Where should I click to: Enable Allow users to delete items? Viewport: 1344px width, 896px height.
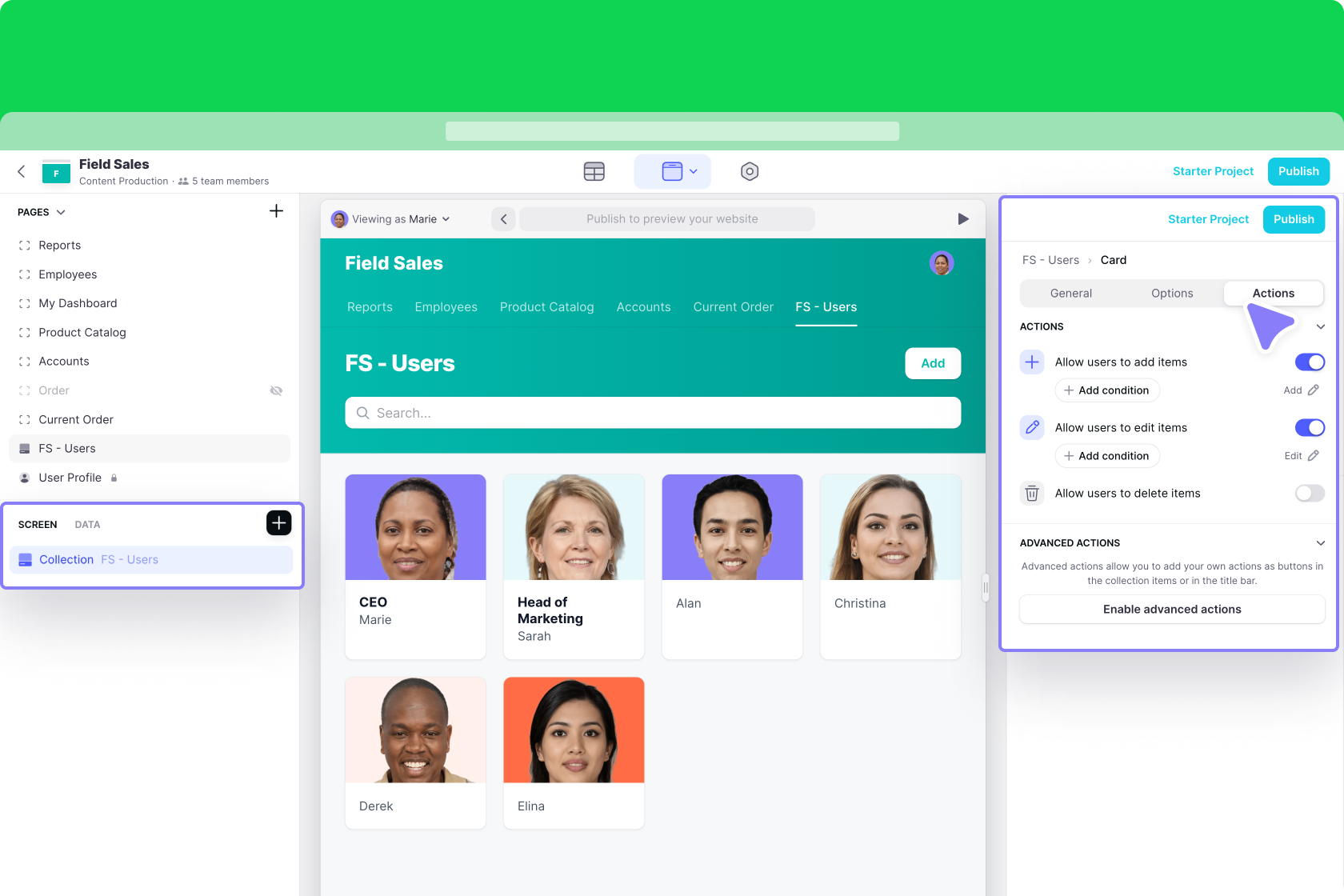click(x=1309, y=494)
